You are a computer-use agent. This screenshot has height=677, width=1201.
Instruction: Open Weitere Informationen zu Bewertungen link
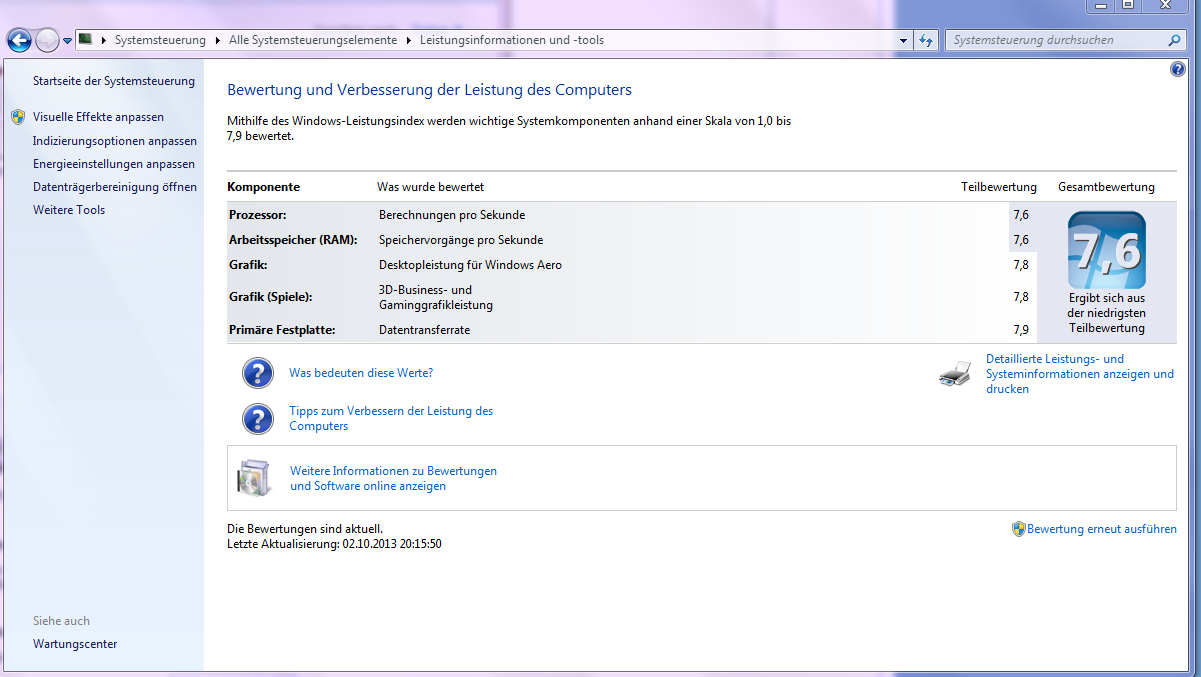click(x=393, y=478)
